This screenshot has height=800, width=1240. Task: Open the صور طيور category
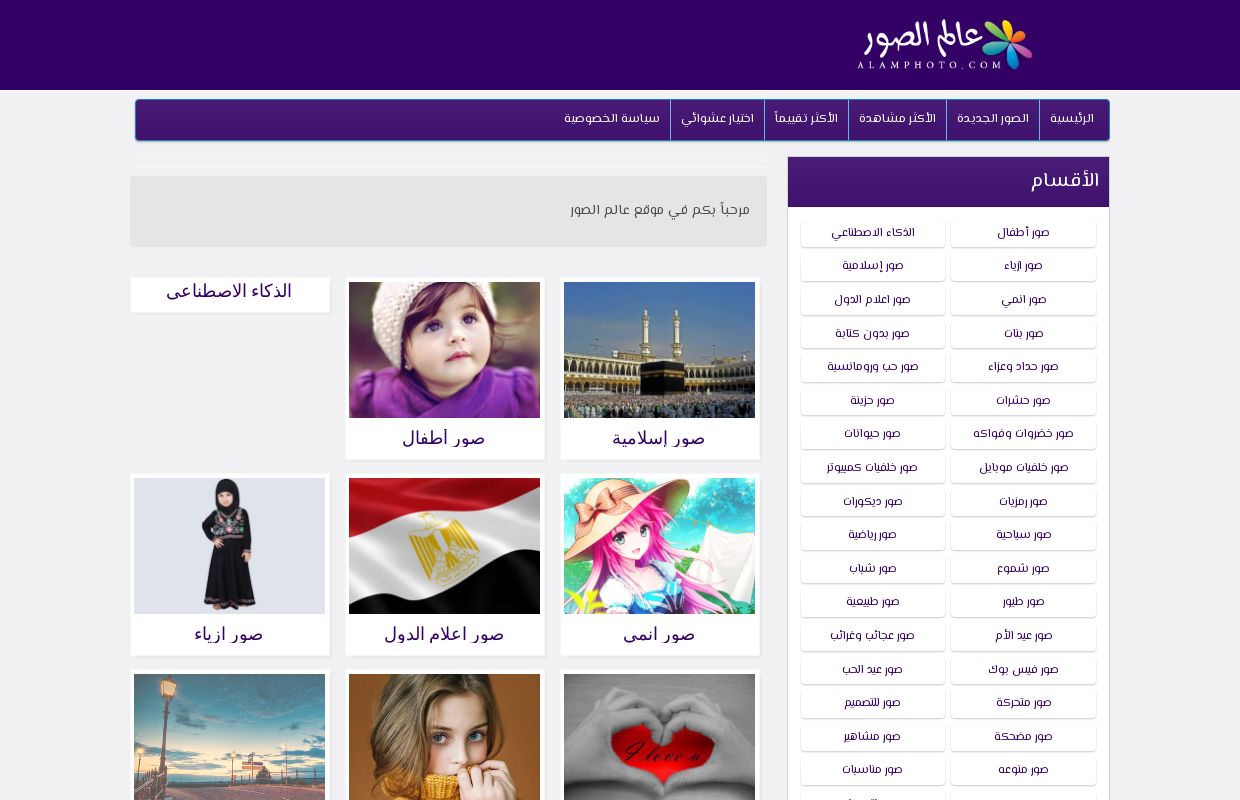(1023, 602)
